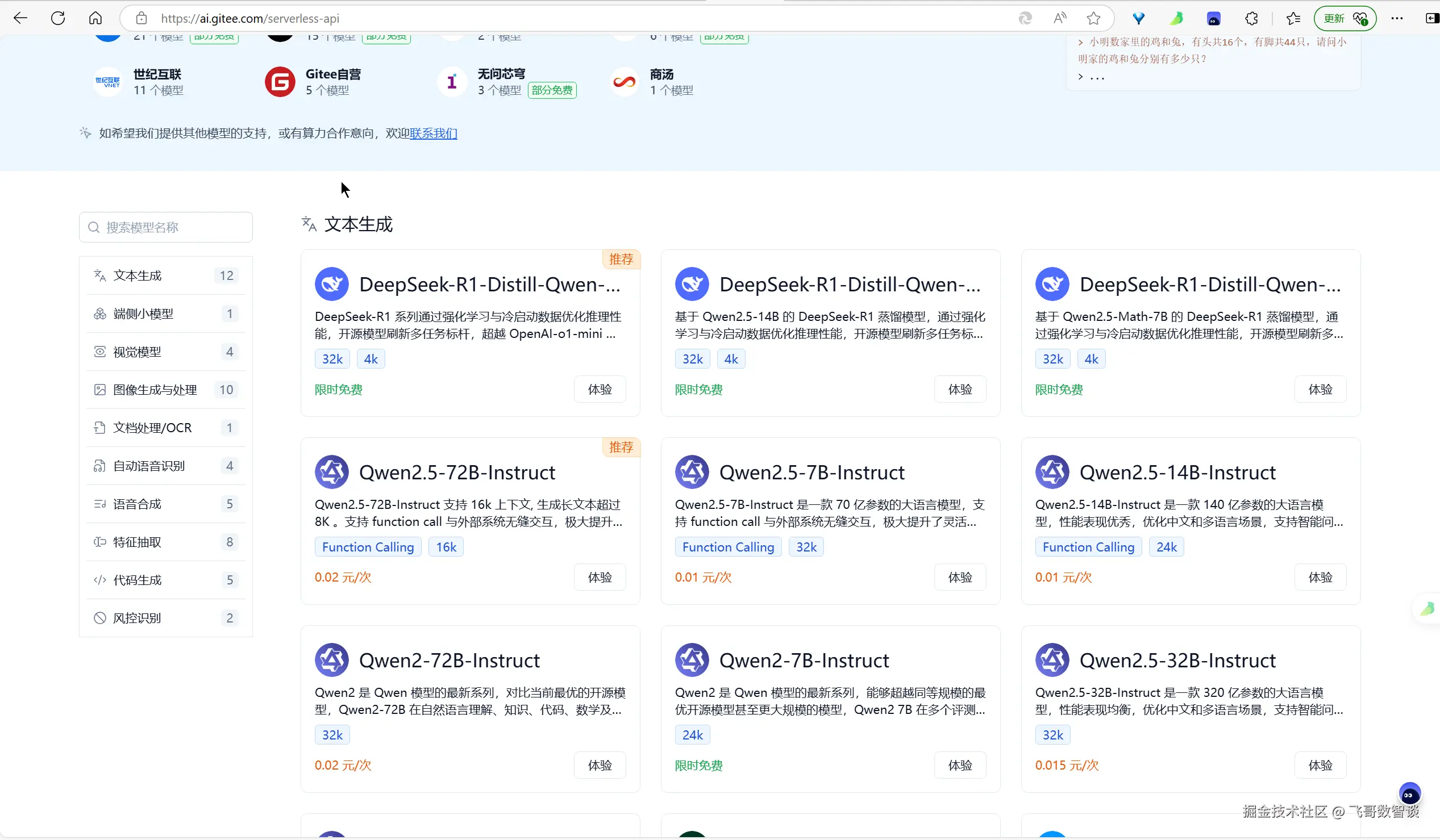Click the 联系我们 link
1440x840 pixels.
[x=433, y=133]
